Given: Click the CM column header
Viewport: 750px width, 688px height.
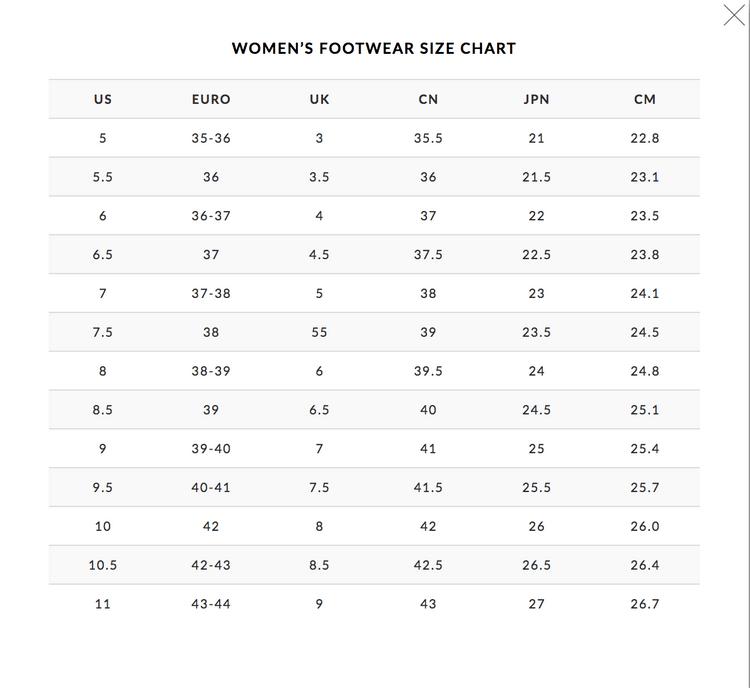Looking at the screenshot, I should click(x=645, y=99).
